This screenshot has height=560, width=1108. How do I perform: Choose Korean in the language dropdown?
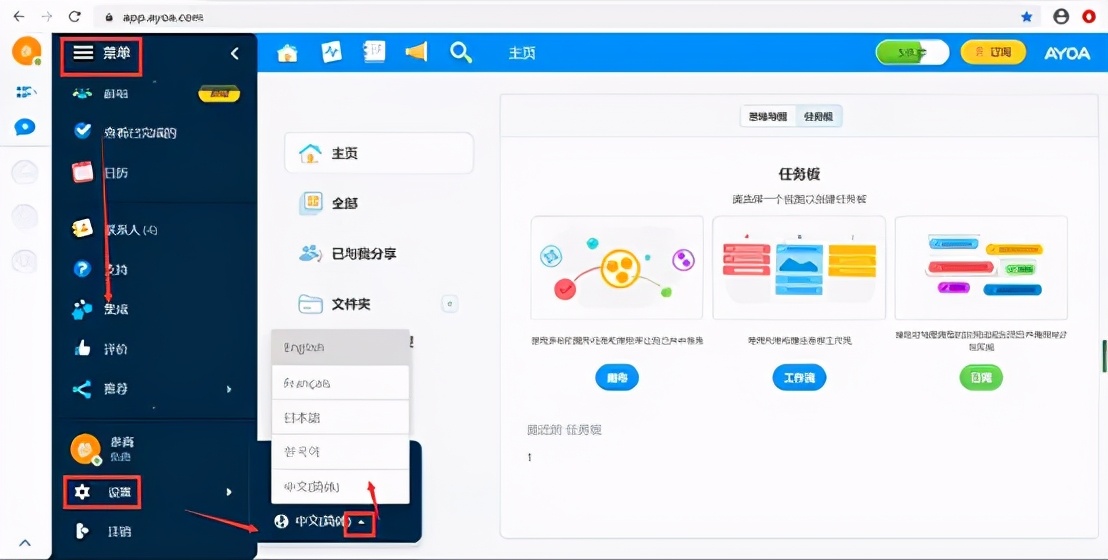[340, 451]
